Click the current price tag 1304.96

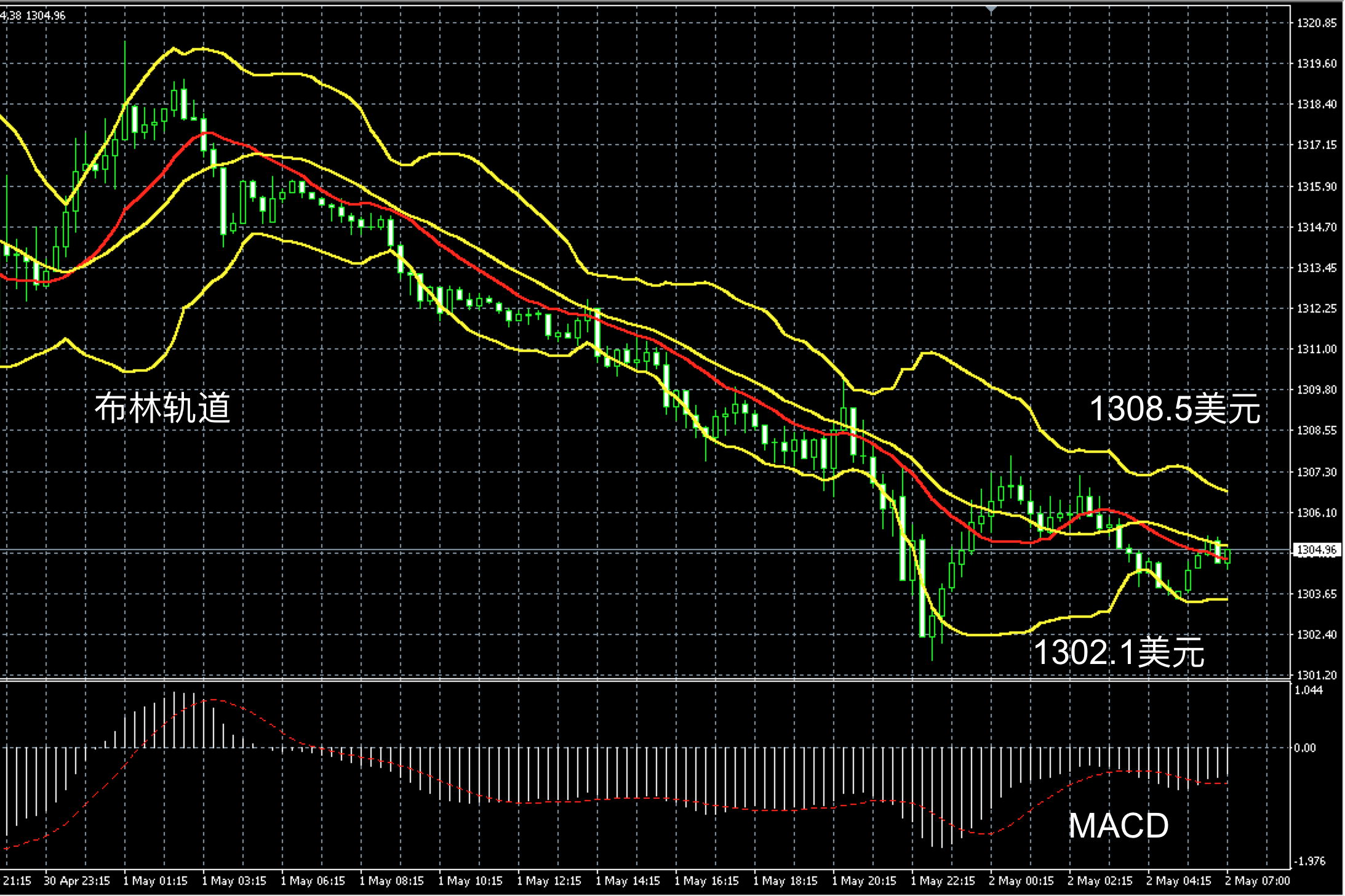tap(1317, 550)
